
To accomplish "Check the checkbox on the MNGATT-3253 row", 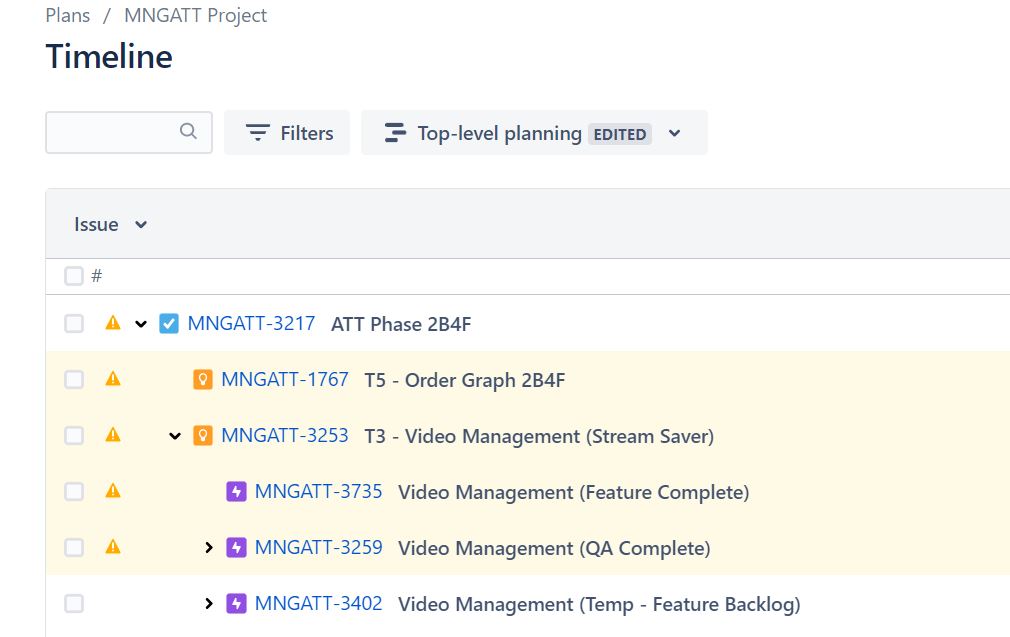I will pyautogui.click(x=74, y=436).
